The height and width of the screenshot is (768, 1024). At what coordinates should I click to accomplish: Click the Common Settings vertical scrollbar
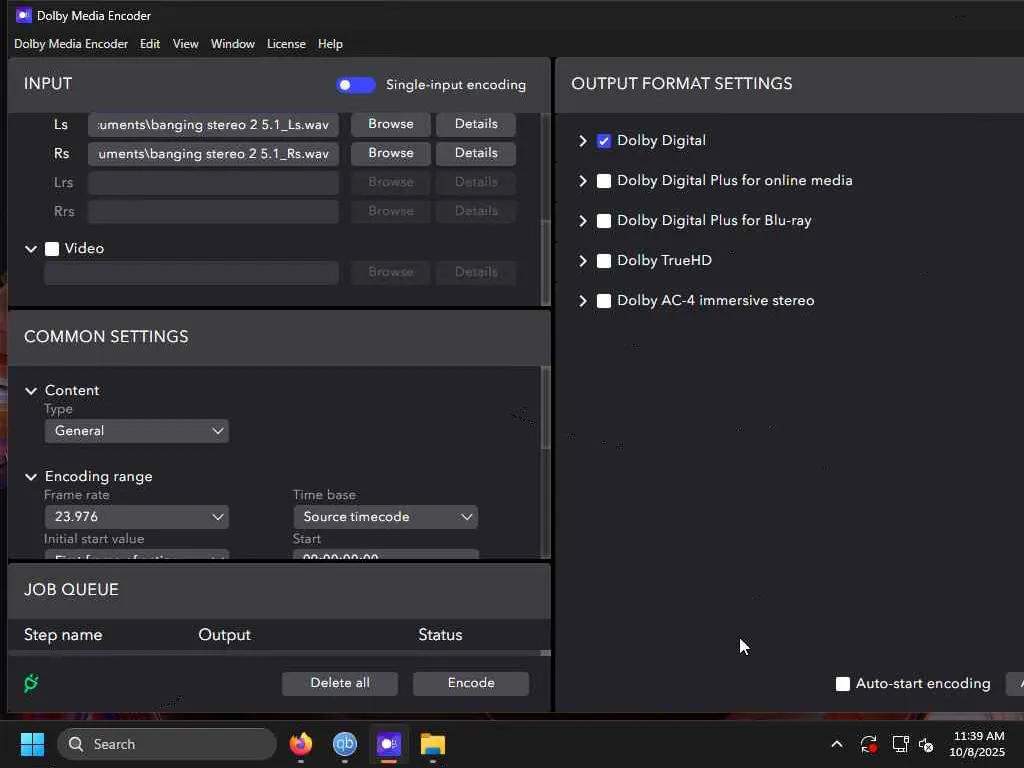pyautogui.click(x=546, y=408)
